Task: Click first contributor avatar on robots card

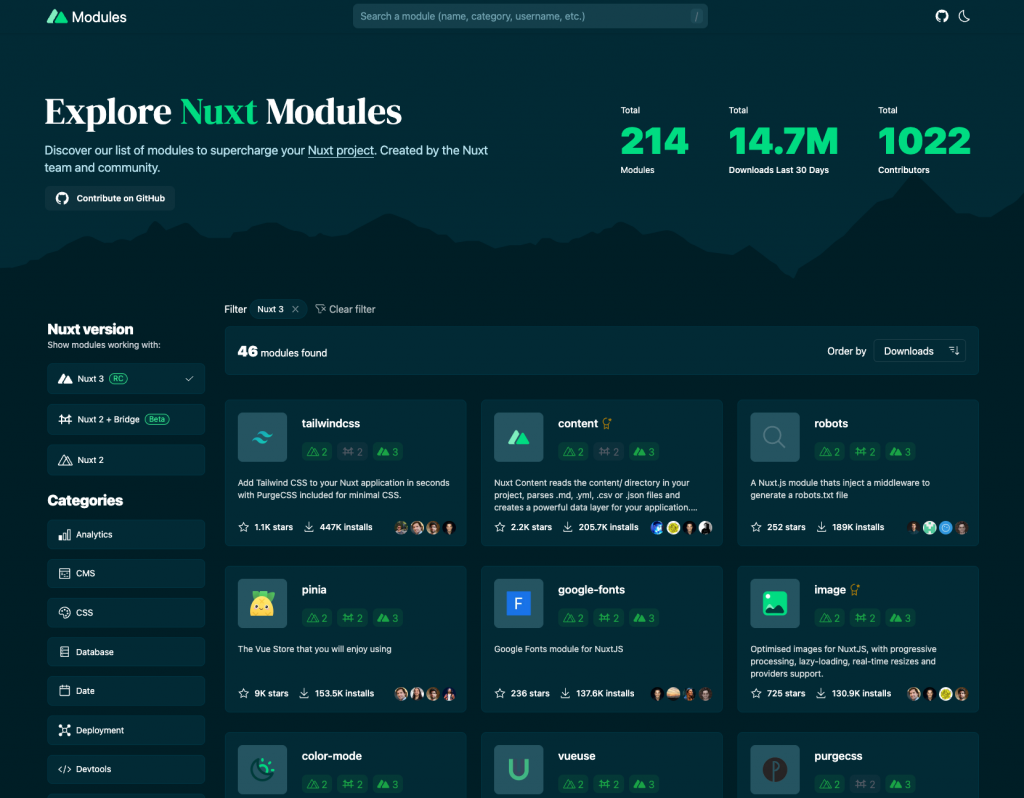Action: coord(914,528)
